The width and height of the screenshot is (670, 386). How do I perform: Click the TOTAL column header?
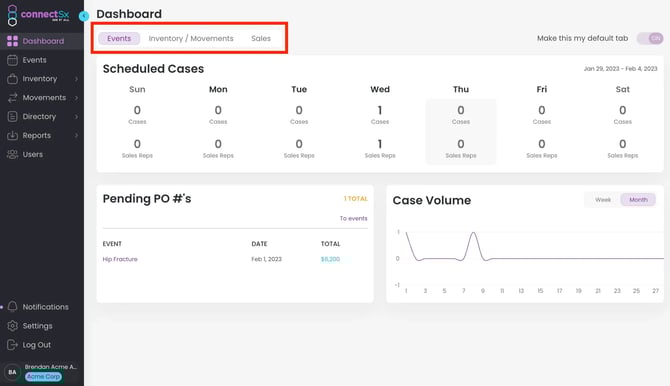(x=330, y=244)
